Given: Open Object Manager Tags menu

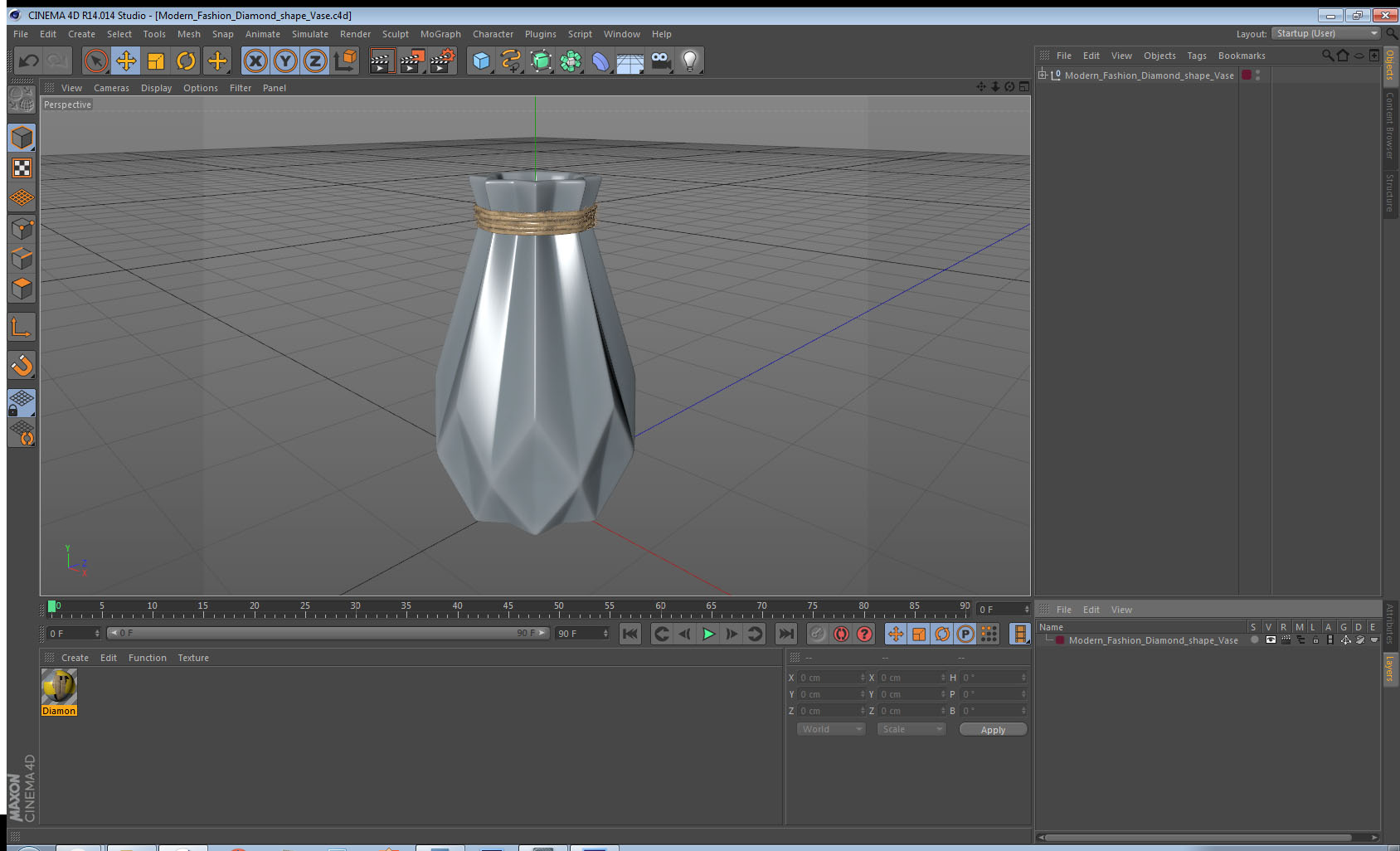Looking at the screenshot, I should click(x=1197, y=56).
